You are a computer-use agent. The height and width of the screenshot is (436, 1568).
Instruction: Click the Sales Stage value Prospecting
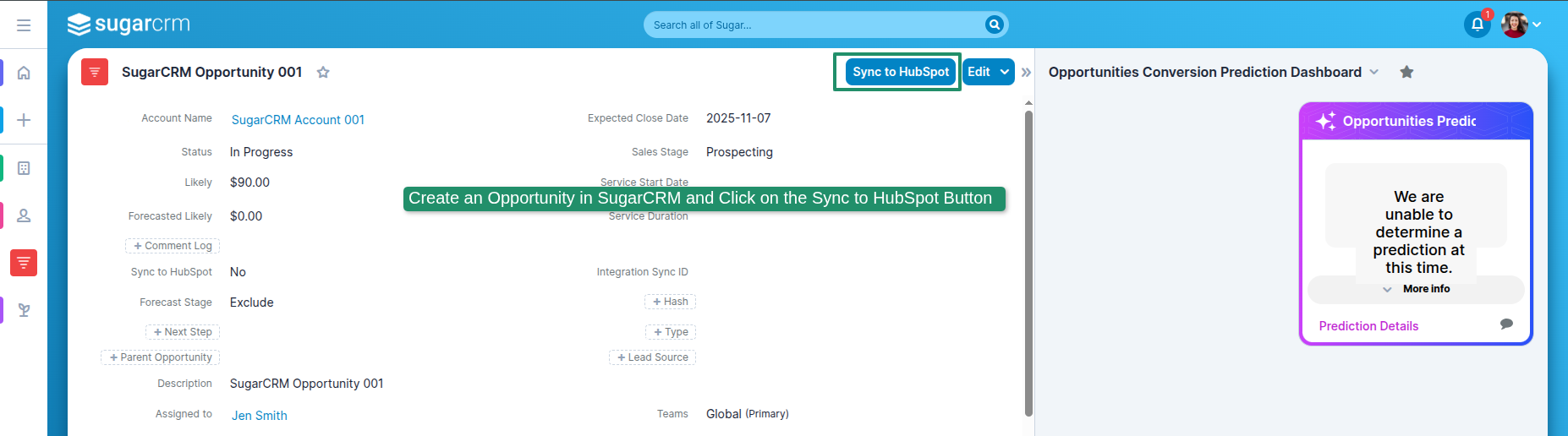(739, 152)
